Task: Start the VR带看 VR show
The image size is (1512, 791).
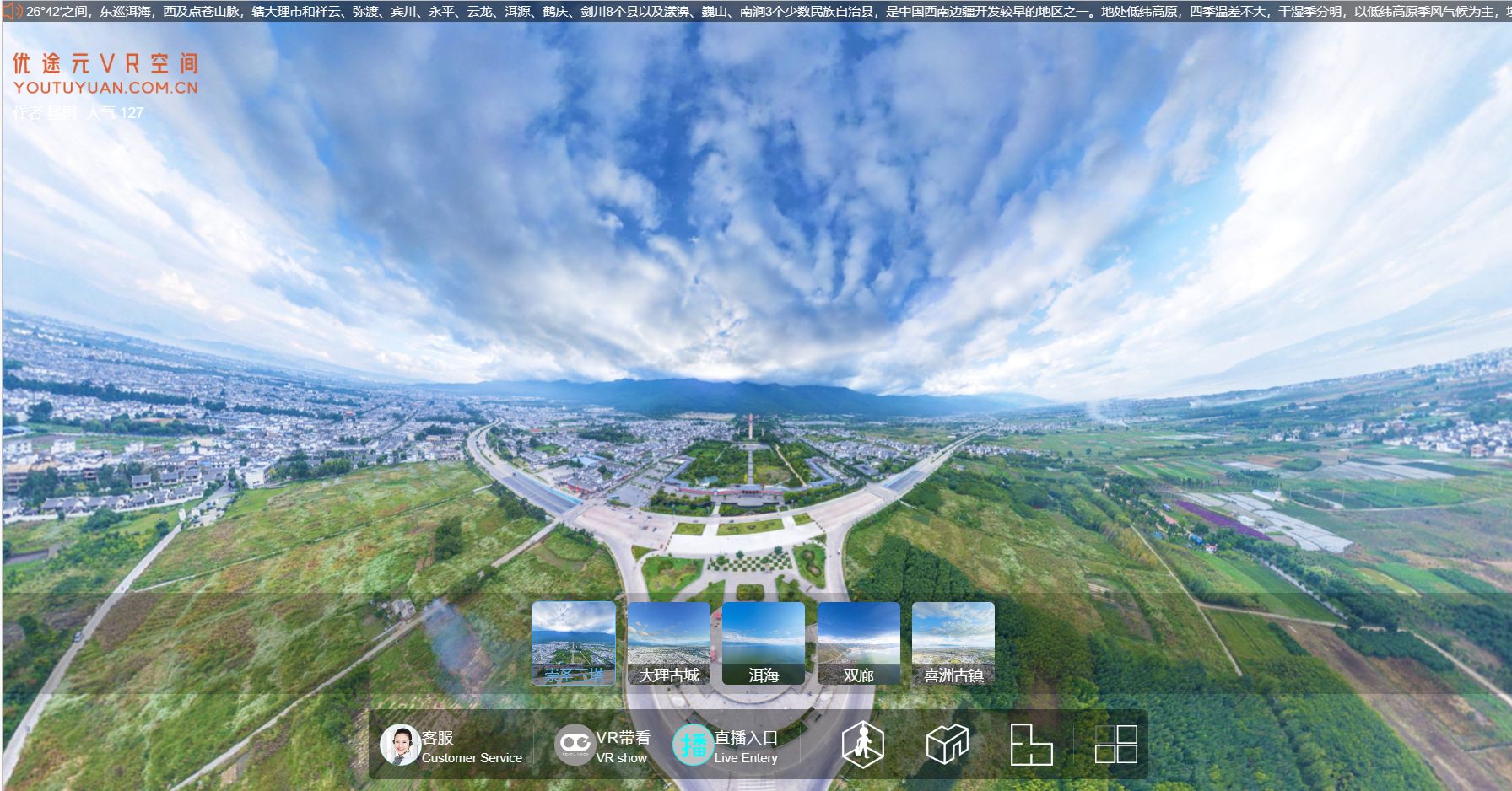Action: [602, 745]
